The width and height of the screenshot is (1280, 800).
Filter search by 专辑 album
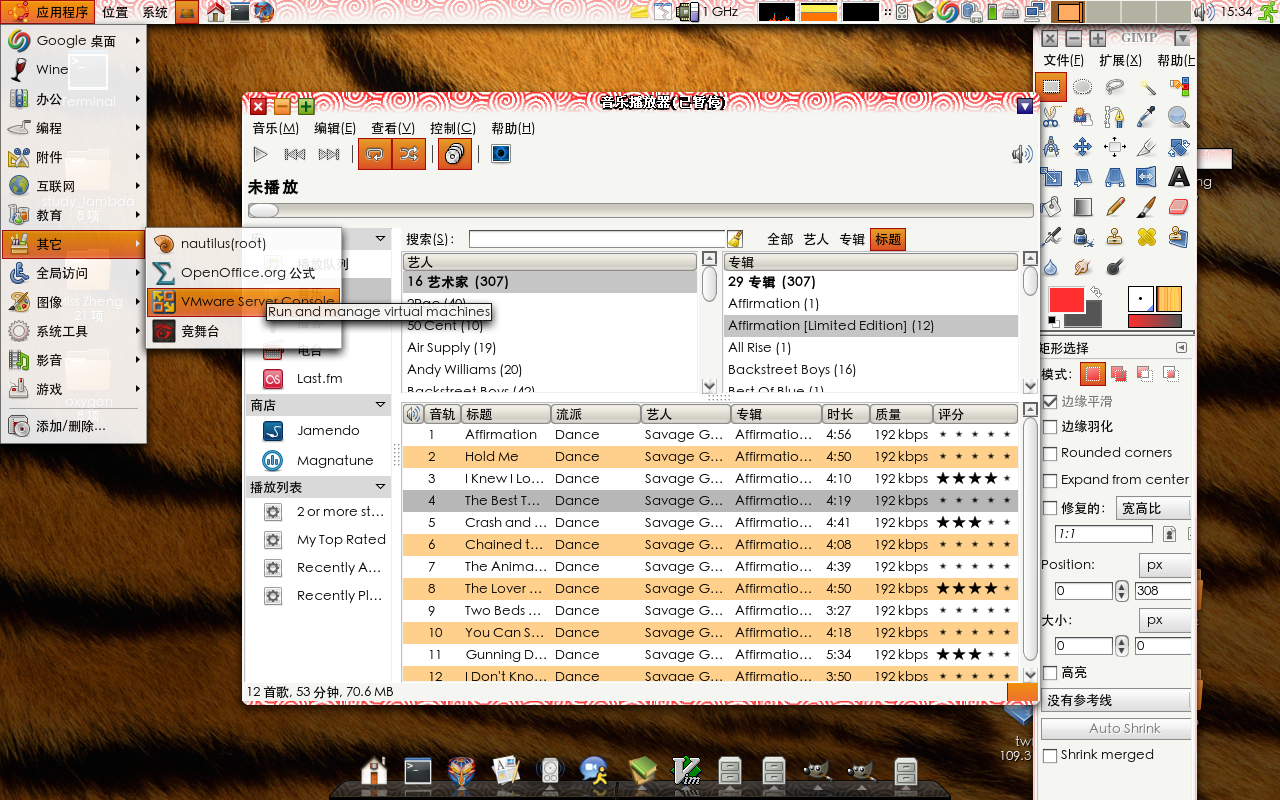(x=852, y=239)
